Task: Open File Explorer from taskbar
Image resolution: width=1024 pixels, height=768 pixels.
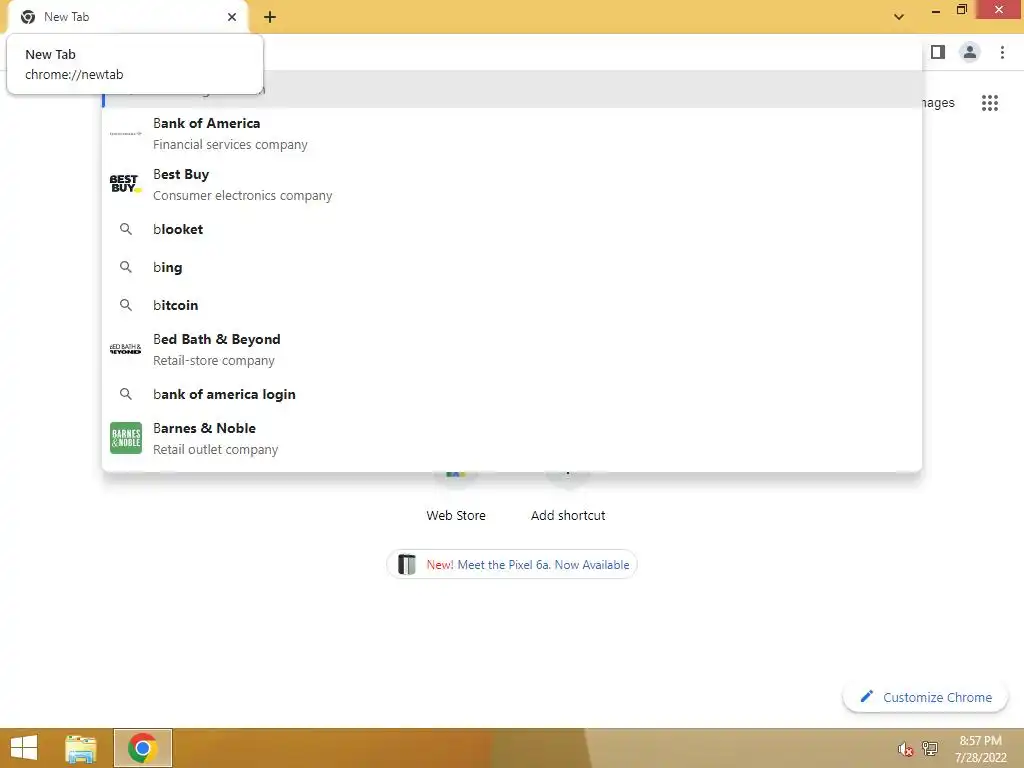Action: coord(81,748)
